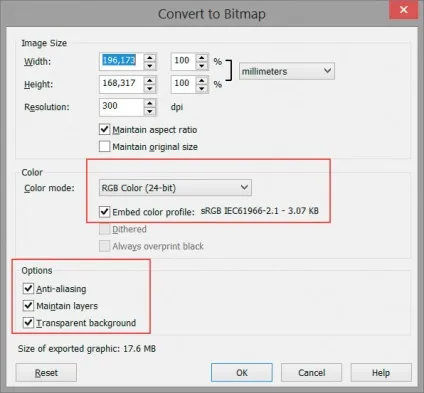The image size is (424, 393).
Task: Open the Color mode dropdown
Action: tap(175, 188)
